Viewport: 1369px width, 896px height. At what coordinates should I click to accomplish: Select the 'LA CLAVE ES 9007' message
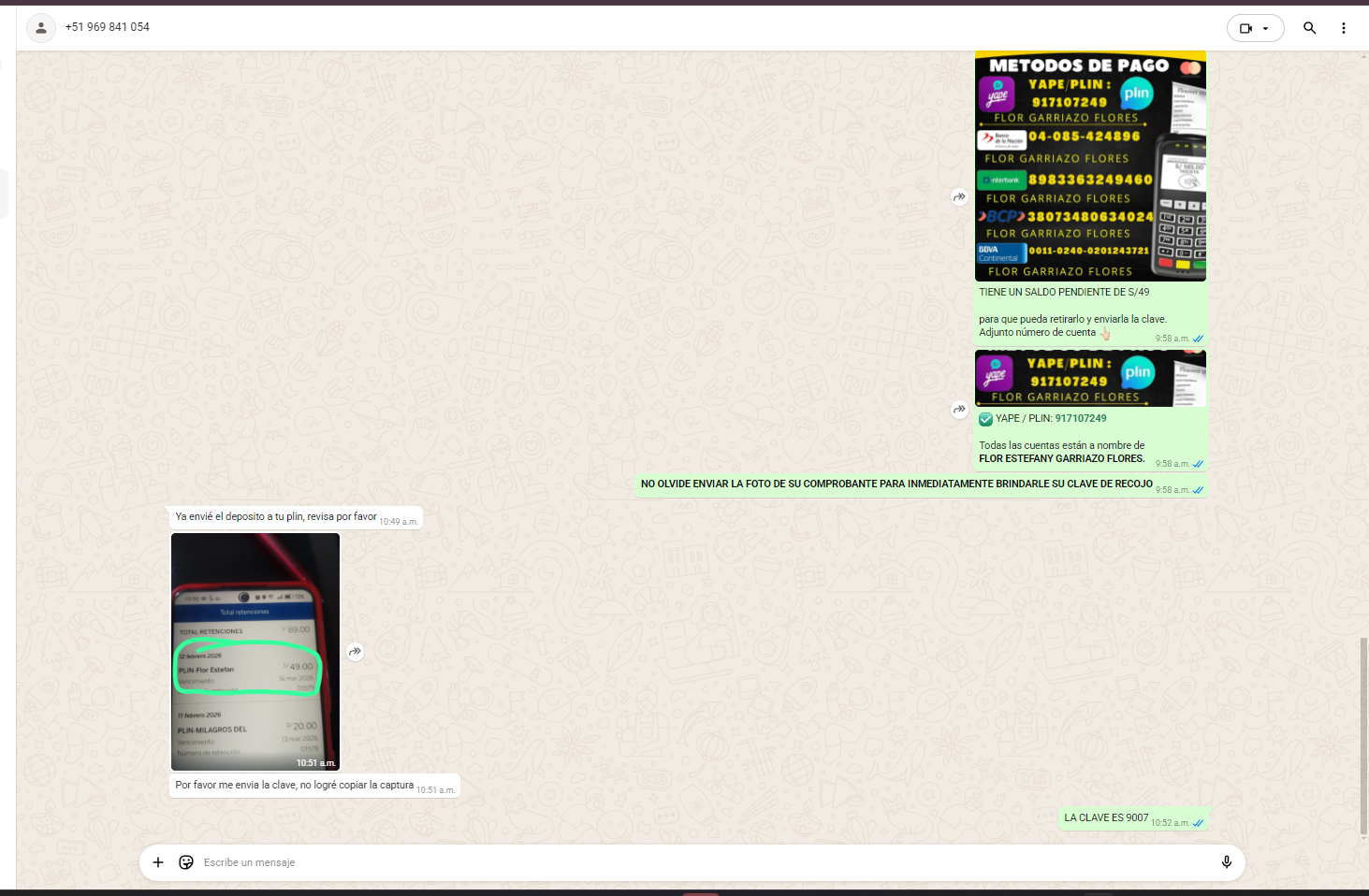point(1106,817)
